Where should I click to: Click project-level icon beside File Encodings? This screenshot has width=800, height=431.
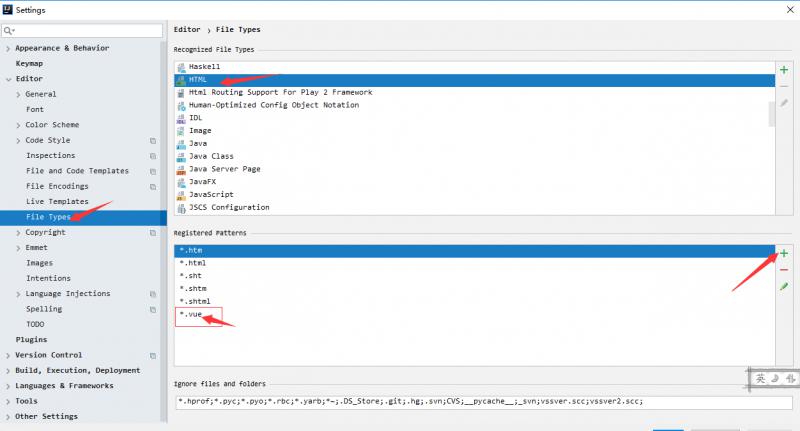tap(153, 187)
